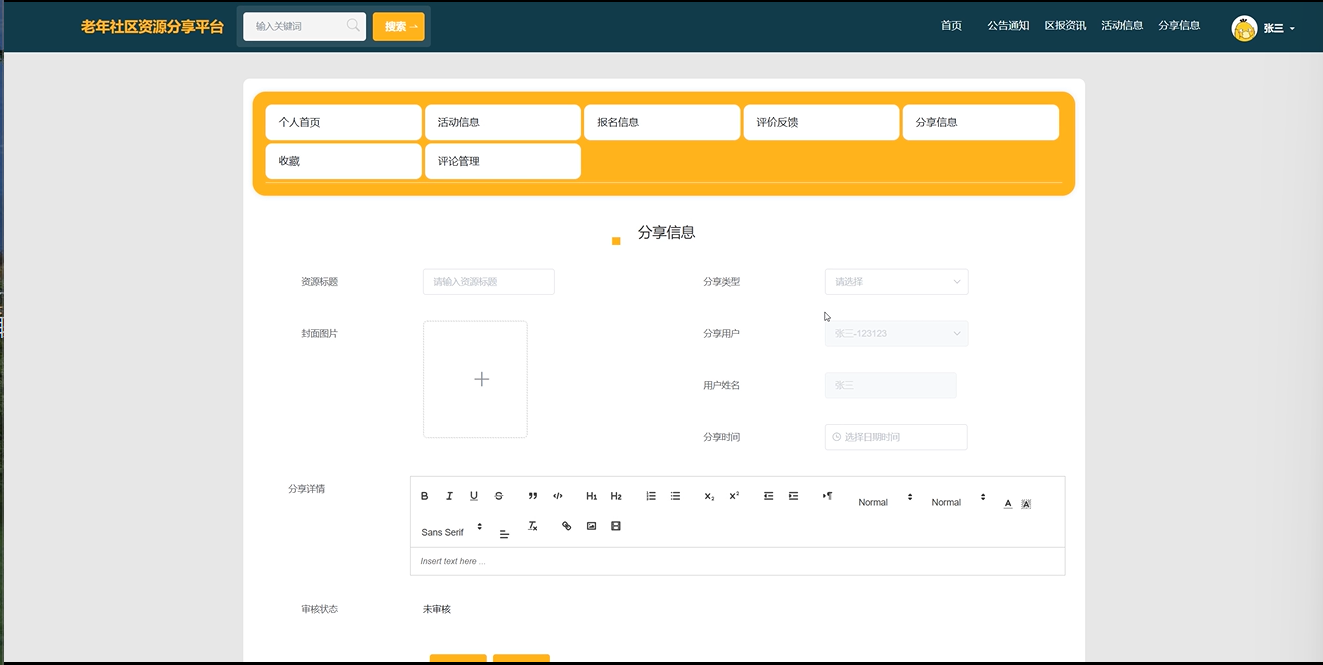The height and width of the screenshot is (665, 1323).
Task: Expand the 分享用户 dropdown showing 张三-123123
Action: [896, 334]
